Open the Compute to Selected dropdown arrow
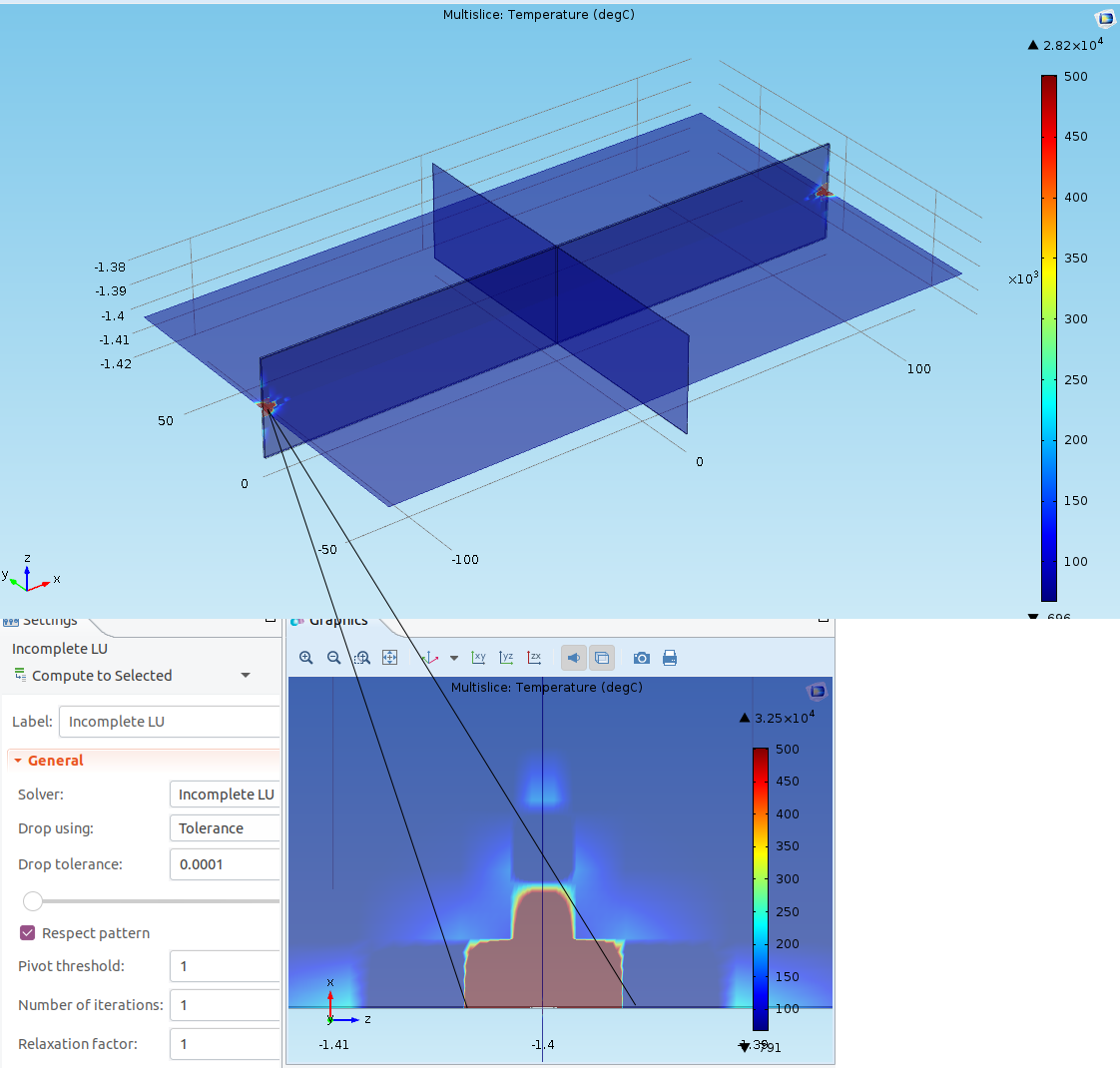The image size is (1120, 1068). [246, 676]
